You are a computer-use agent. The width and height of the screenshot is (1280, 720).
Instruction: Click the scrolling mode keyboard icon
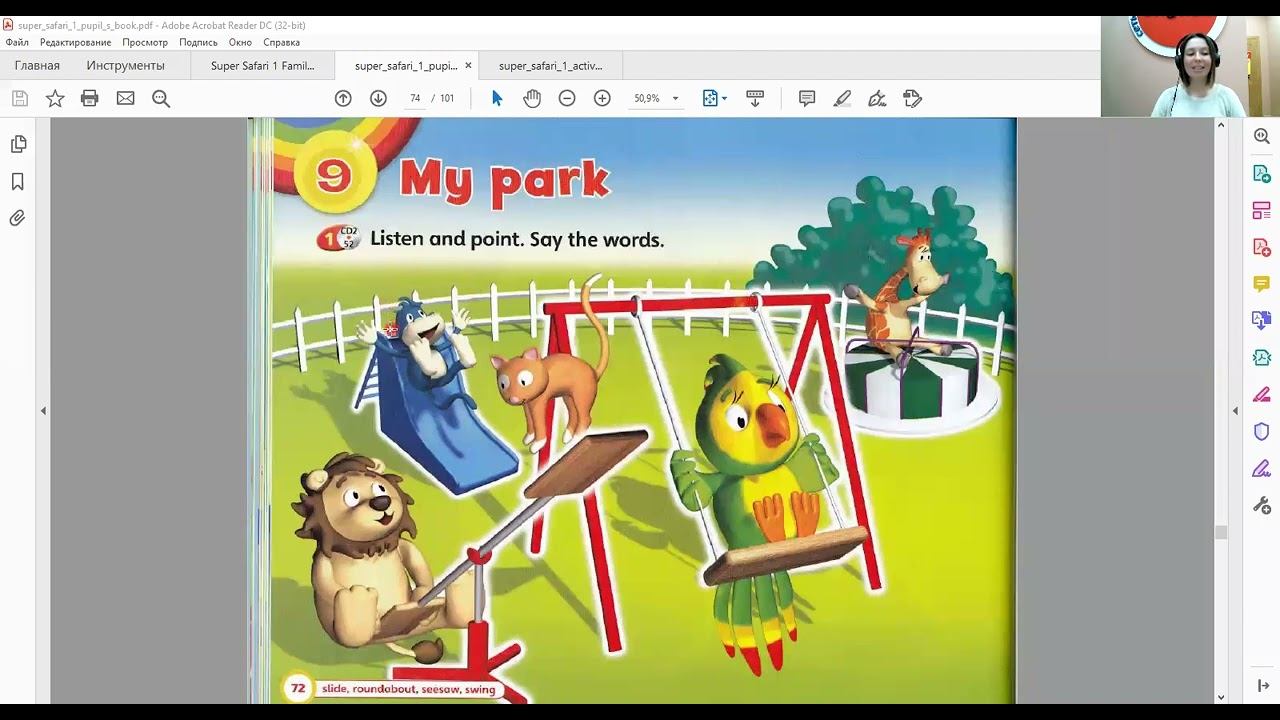(x=755, y=98)
